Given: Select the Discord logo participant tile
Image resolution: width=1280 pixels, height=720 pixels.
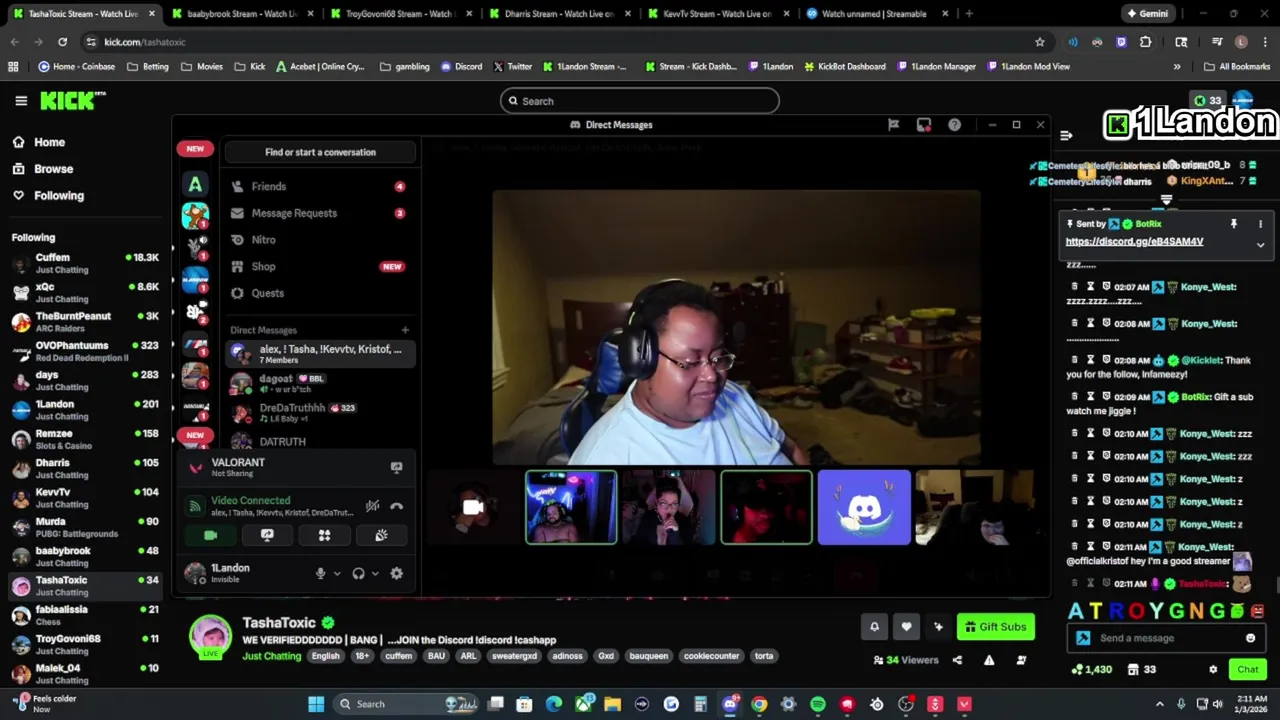Looking at the screenshot, I should pyautogui.click(x=864, y=508).
